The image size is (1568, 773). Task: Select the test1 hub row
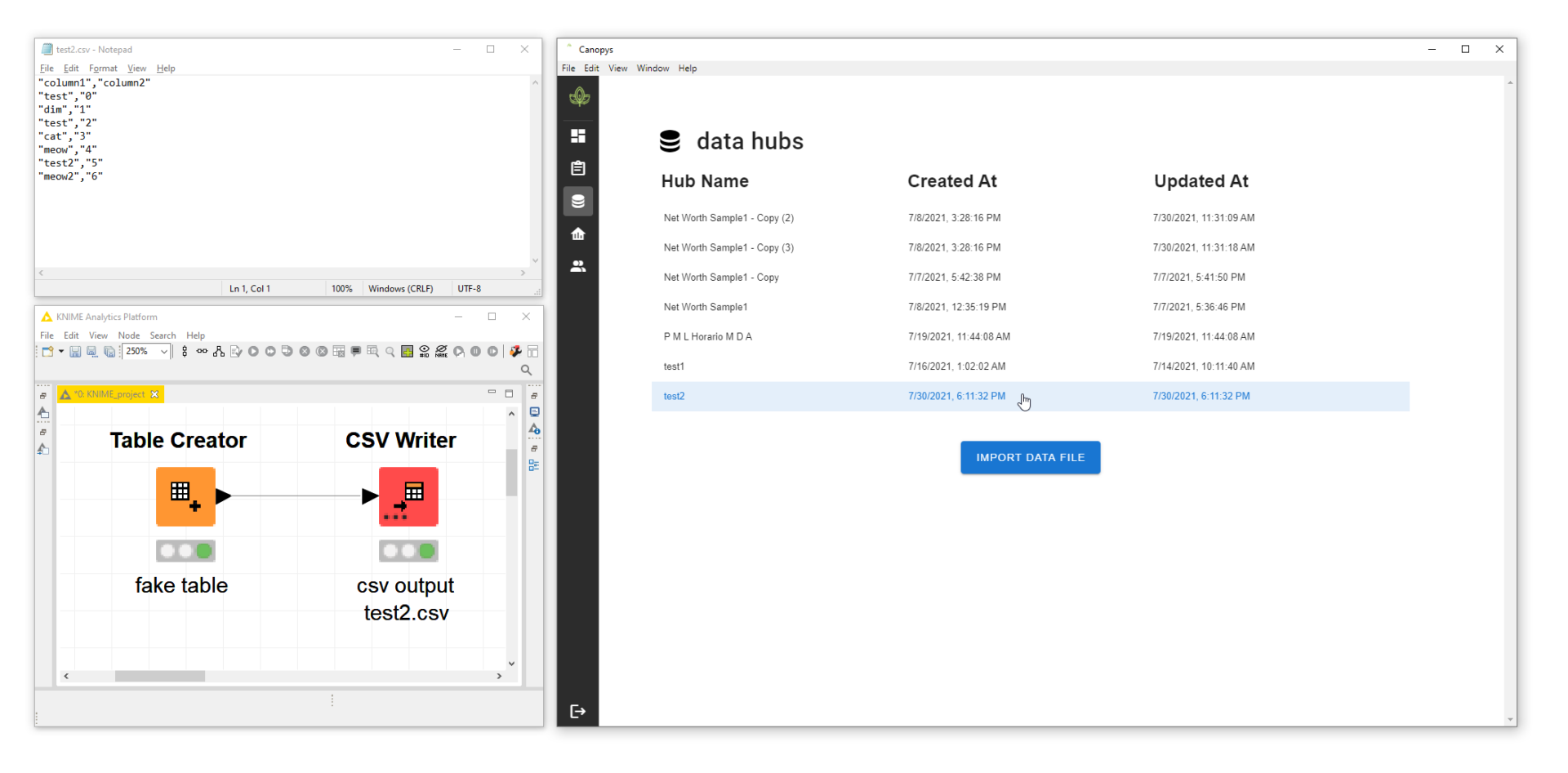1030,367
